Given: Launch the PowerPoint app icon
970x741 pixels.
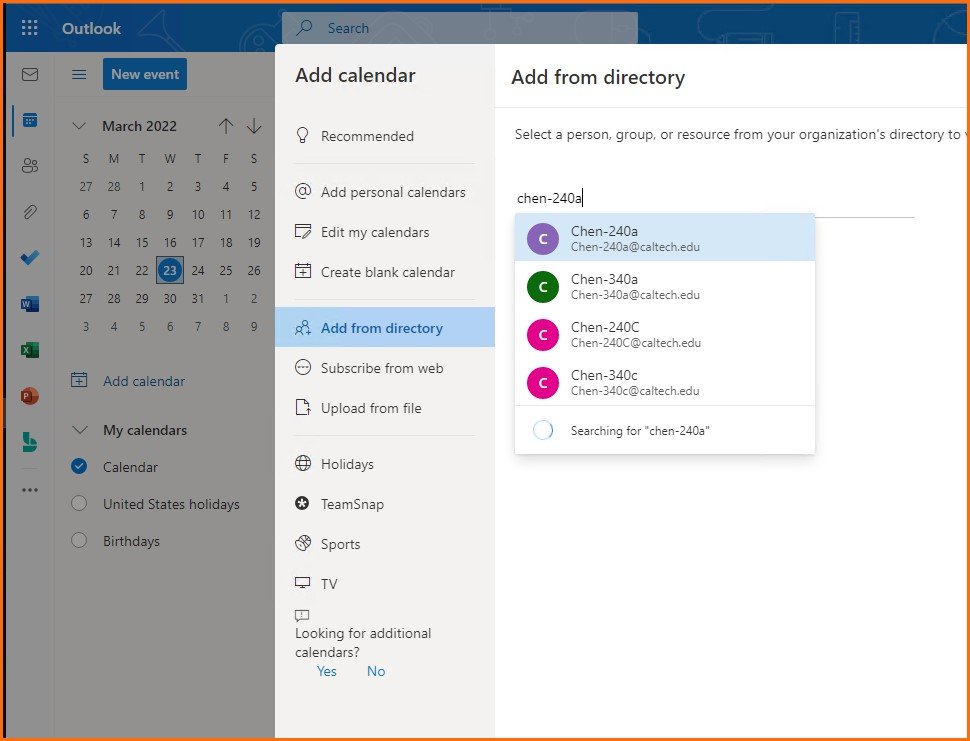Looking at the screenshot, I should (30, 396).
